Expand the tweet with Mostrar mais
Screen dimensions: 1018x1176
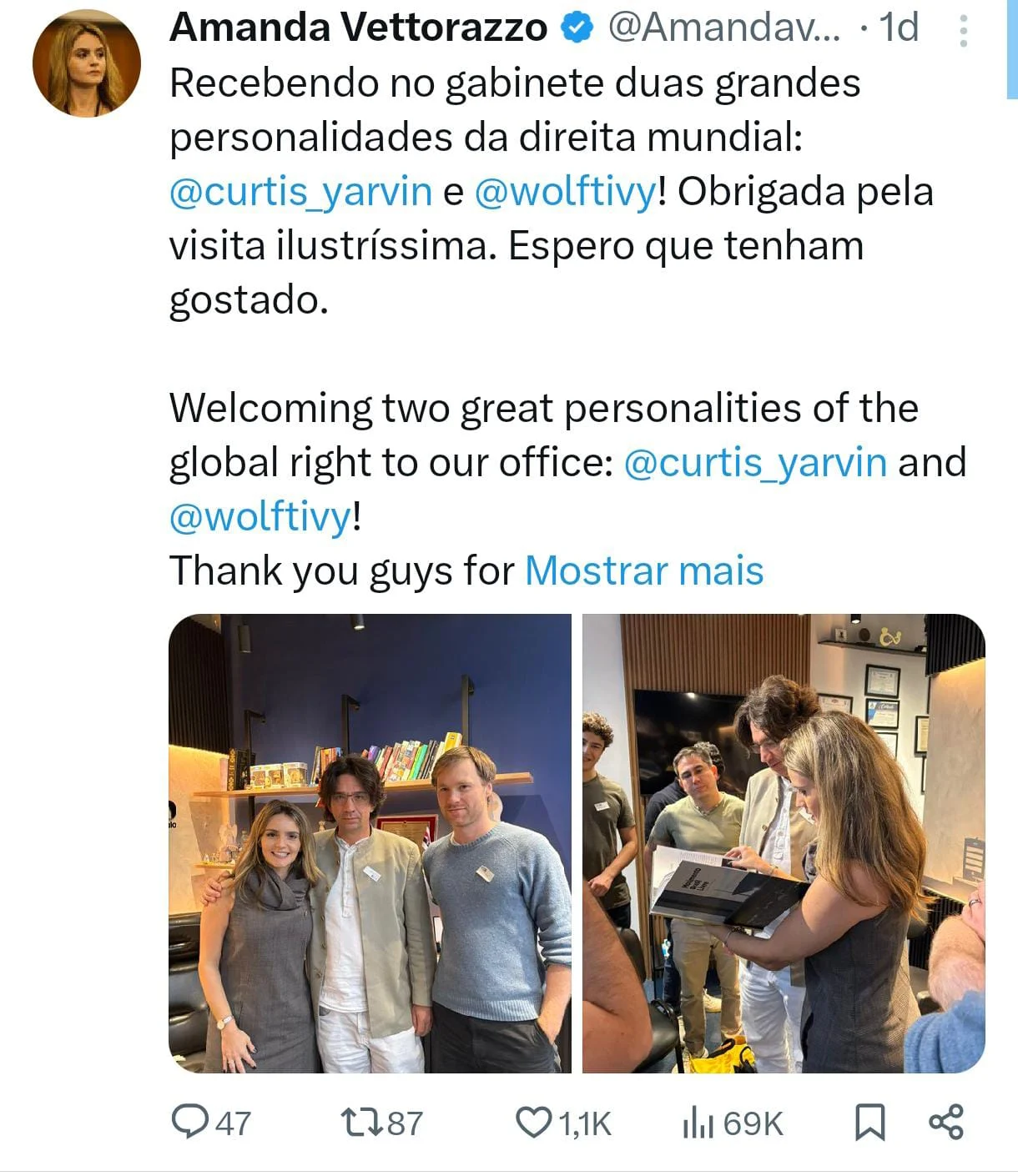coord(644,571)
